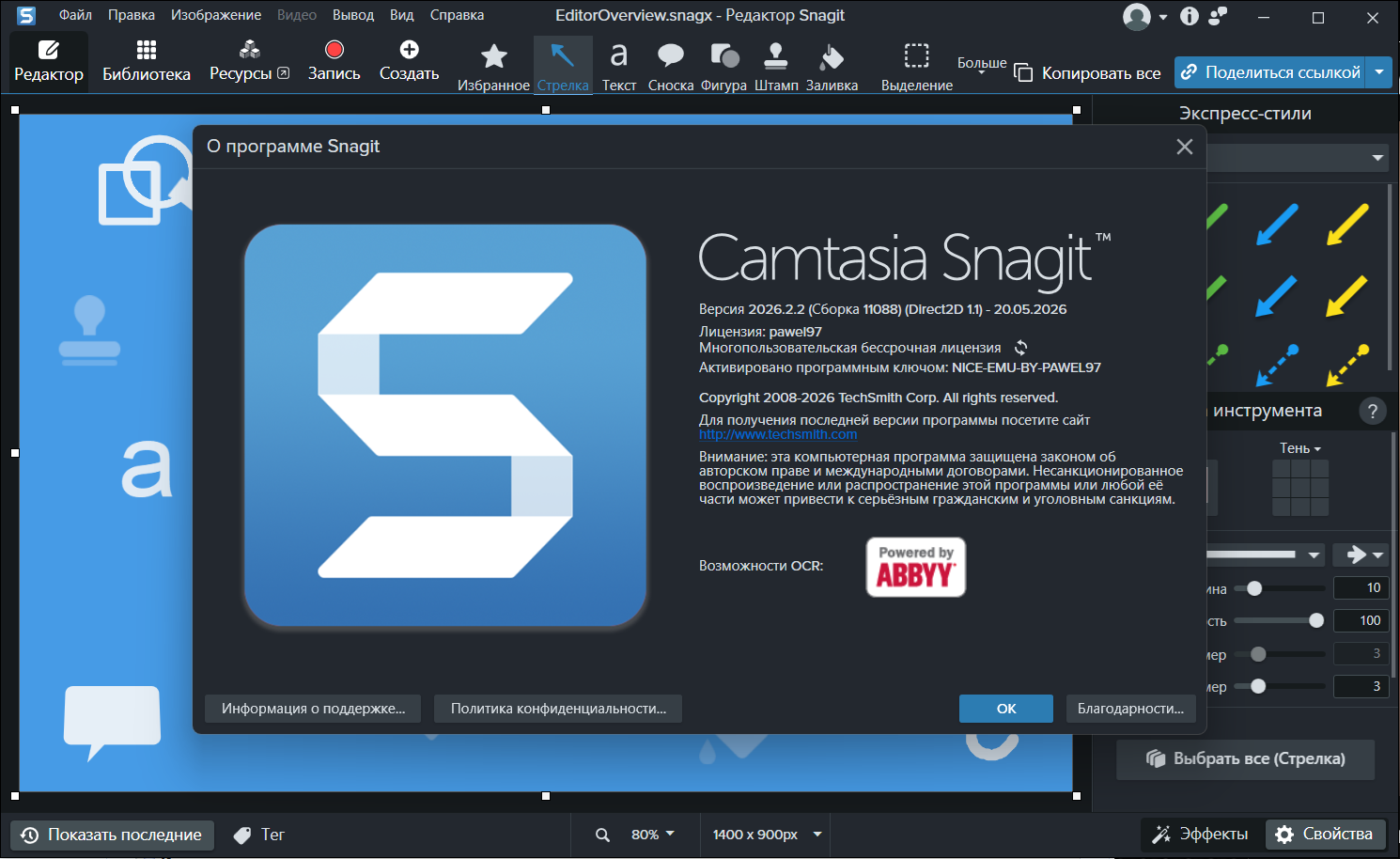Screen dimensions: 1400x859
Task: Open the 80% zoom dropdown
Action: click(653, 835)
